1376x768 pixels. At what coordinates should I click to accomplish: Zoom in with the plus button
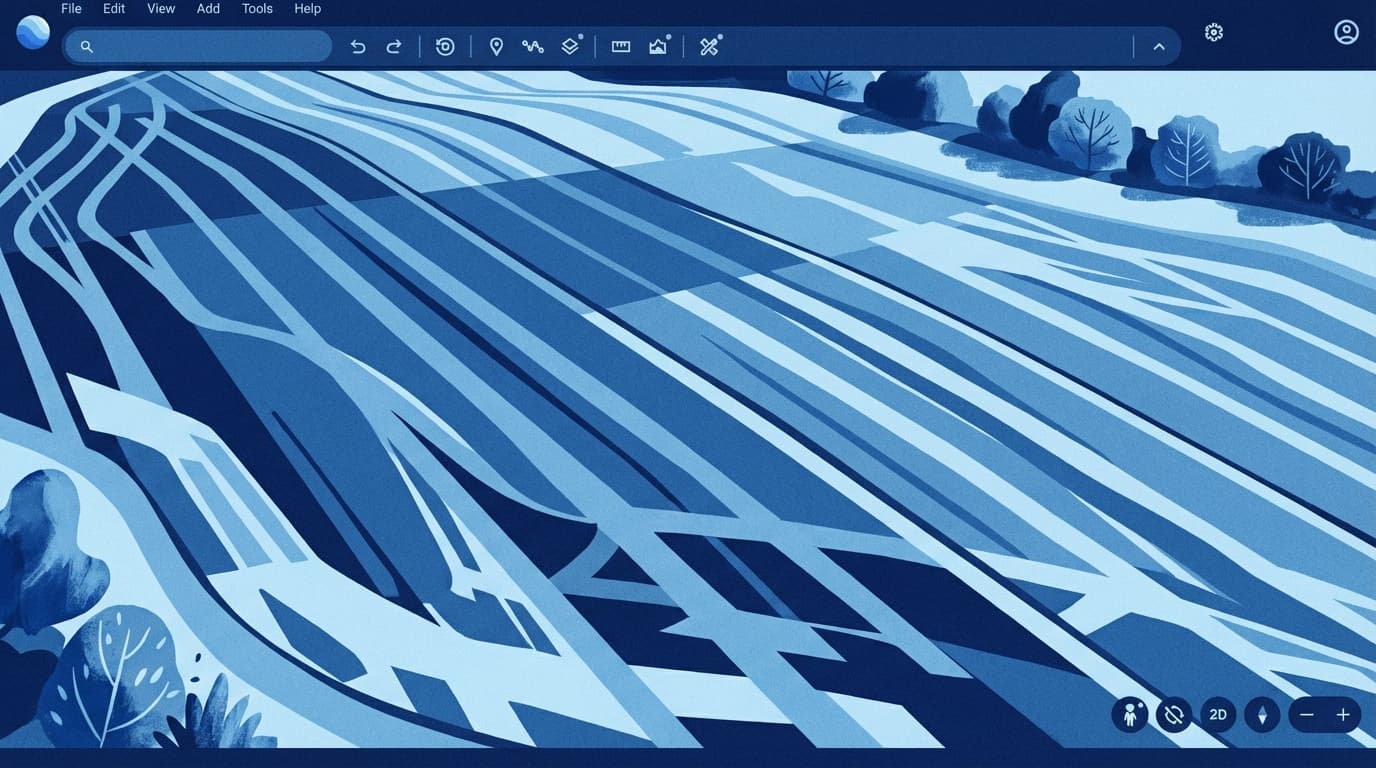[x=1343, y=715]
